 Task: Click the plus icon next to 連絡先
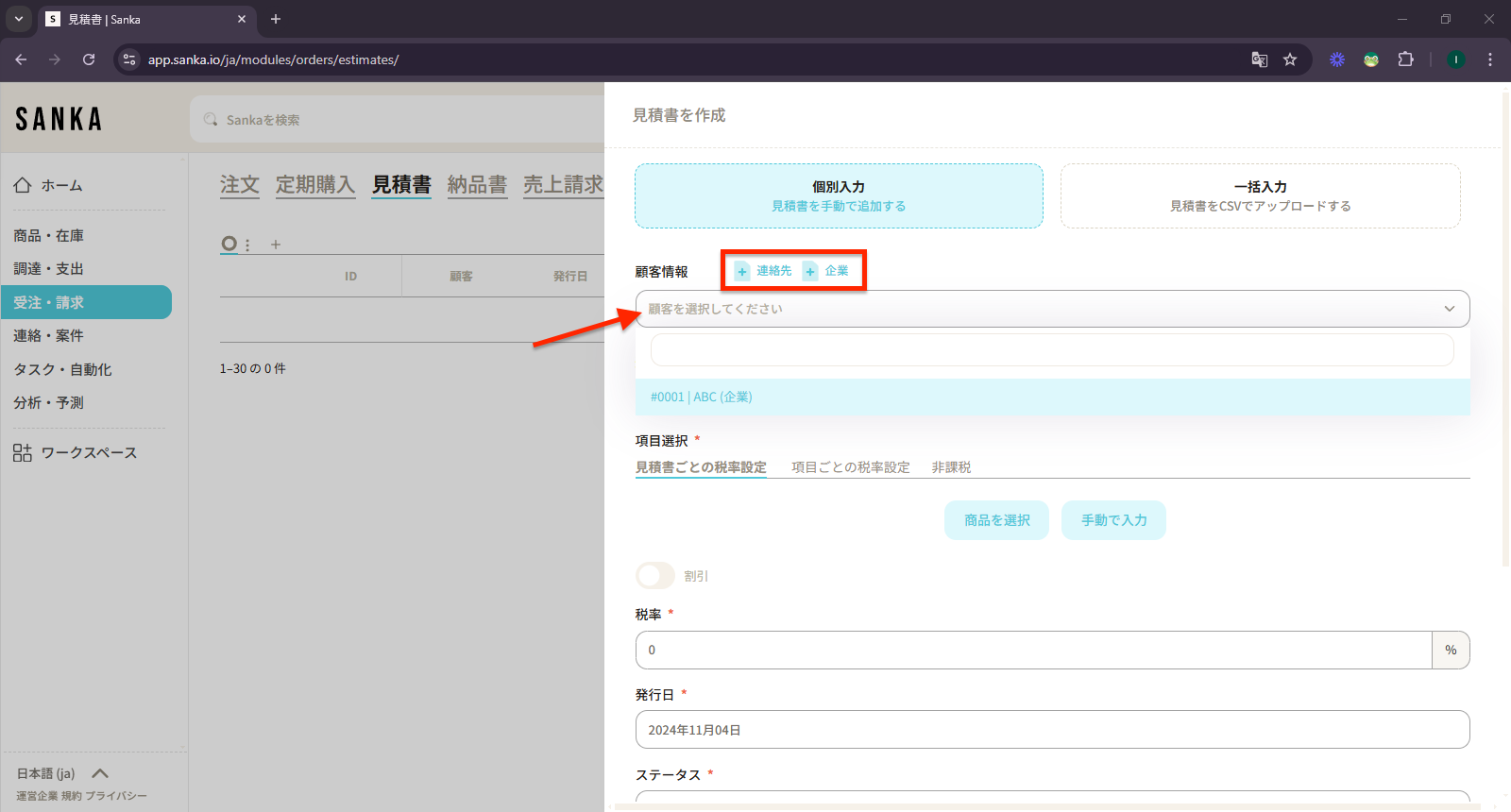point(742,271)
